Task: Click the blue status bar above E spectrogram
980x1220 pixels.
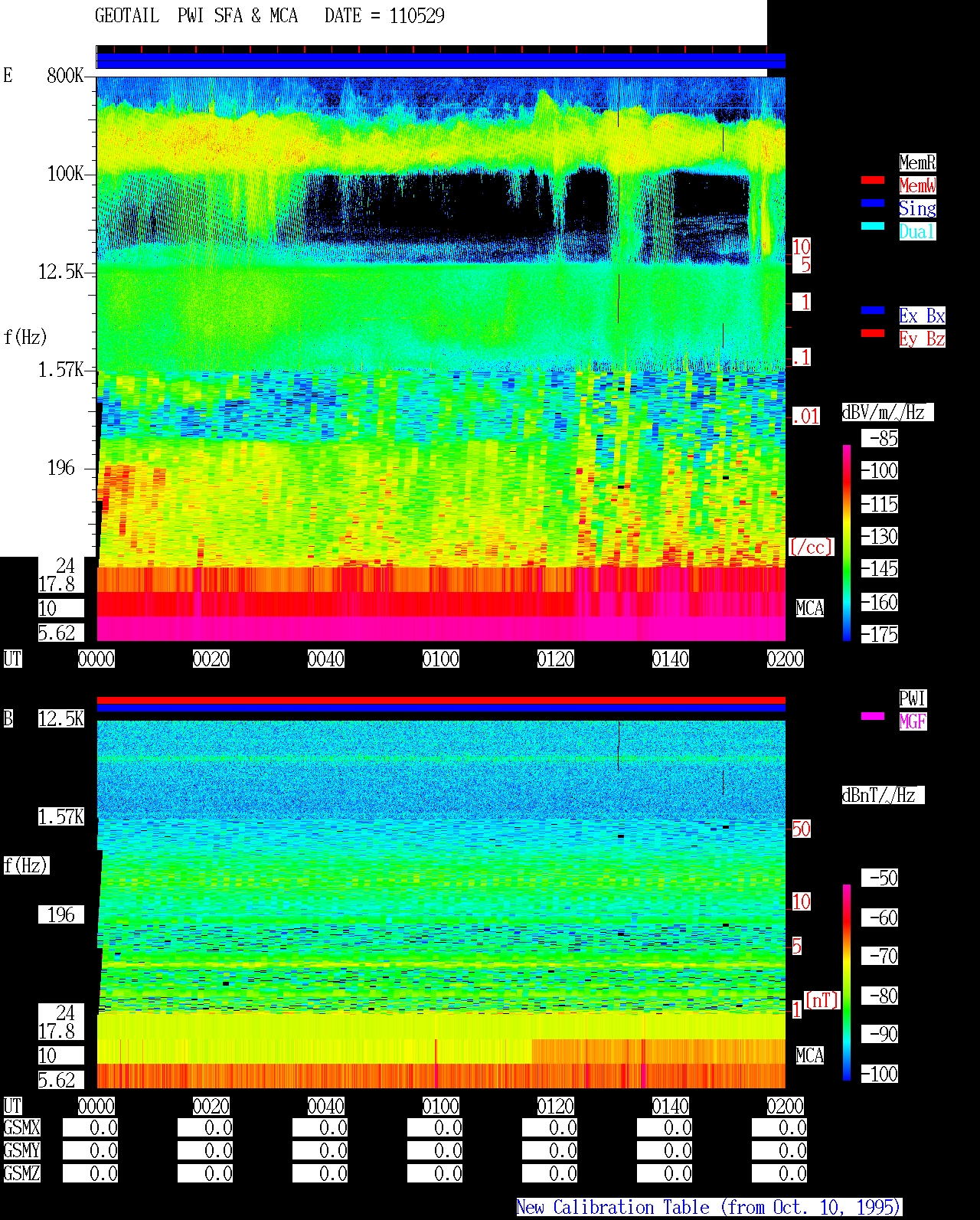Action: pyautogui.click(x=441, y=61)
